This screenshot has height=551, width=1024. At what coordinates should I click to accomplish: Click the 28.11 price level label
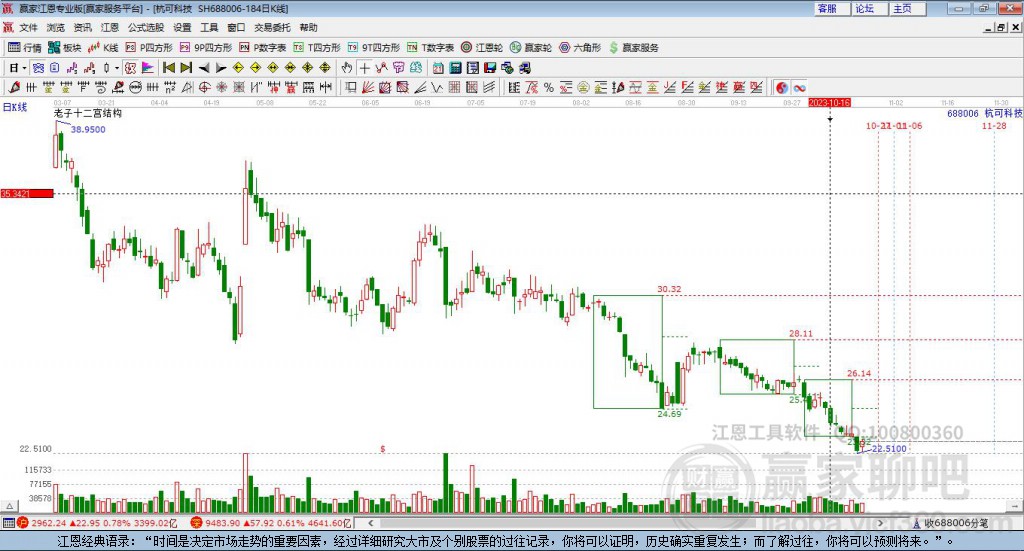801,334
